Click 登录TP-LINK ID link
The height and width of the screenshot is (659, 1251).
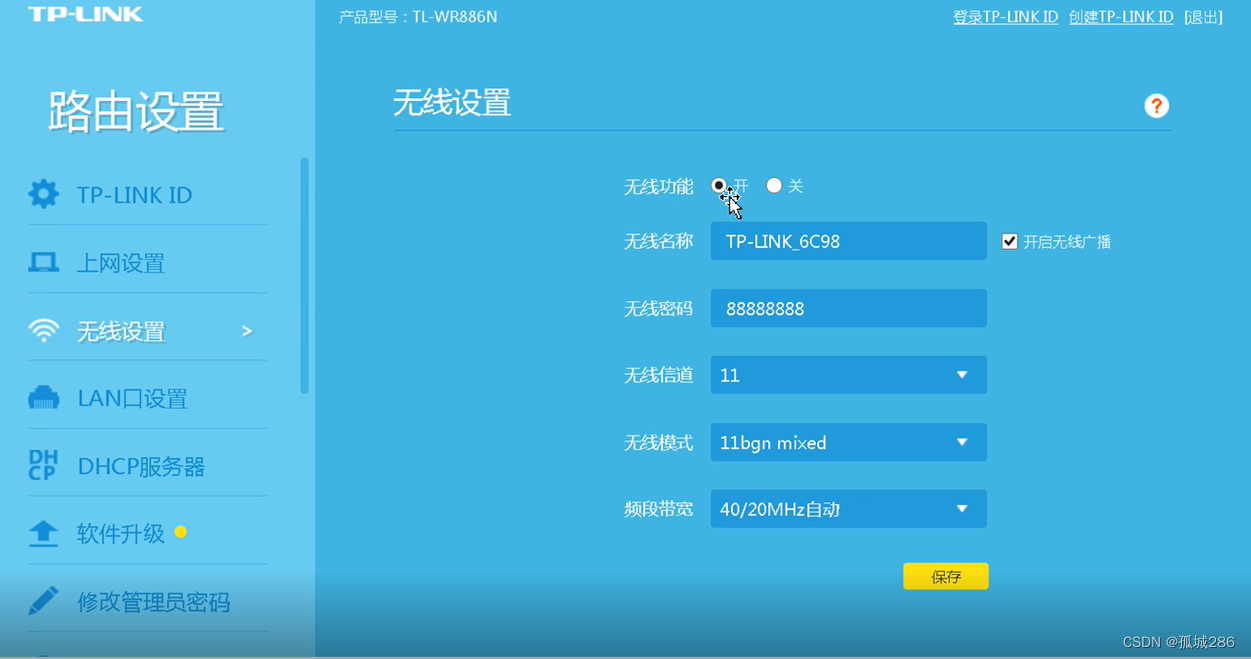(1006, 17)
